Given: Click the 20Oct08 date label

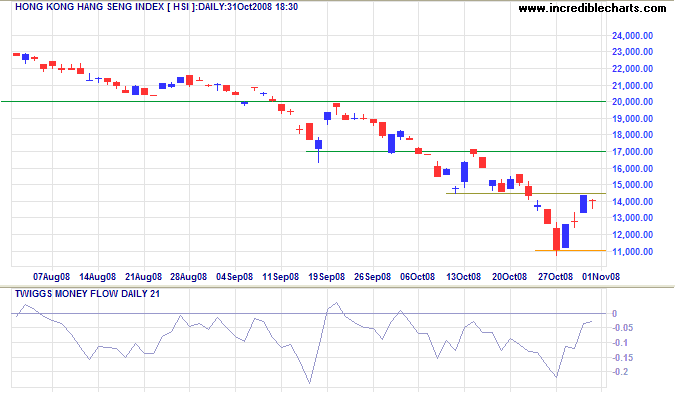Looking at the screenshot, I should coord(510,277).
